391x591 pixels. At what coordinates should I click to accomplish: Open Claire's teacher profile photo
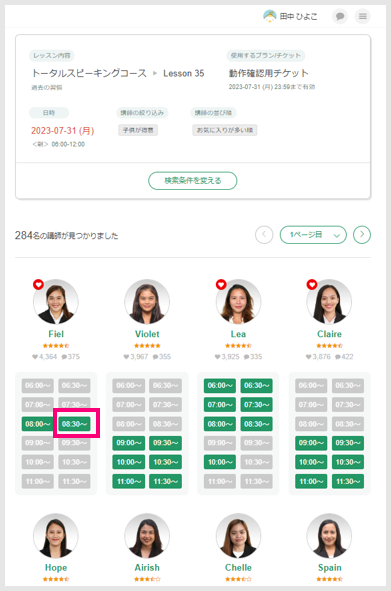[329, 302]
